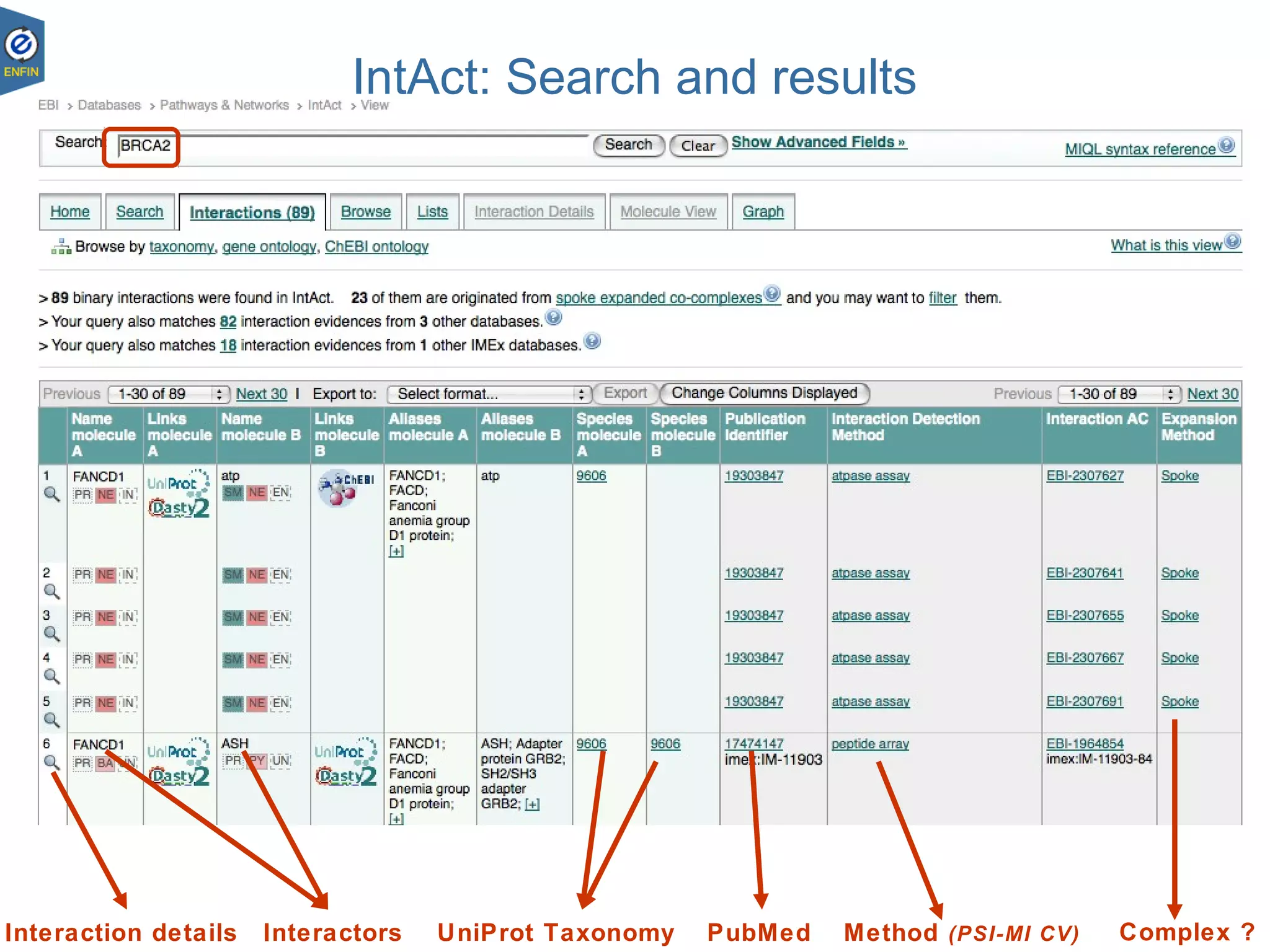1270x952 pixels.
Task: Switch to the Graph tab
Action: point(763,212)
